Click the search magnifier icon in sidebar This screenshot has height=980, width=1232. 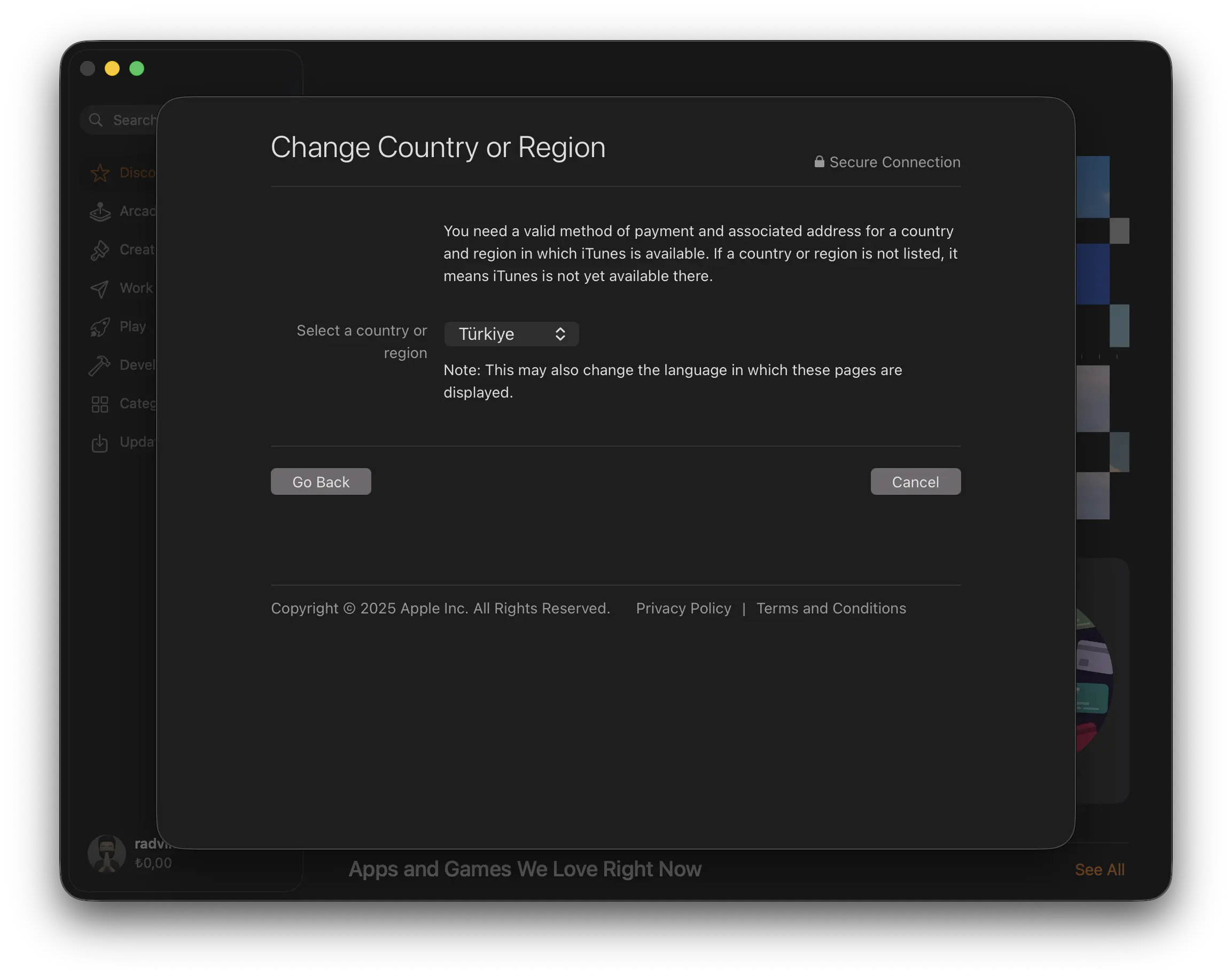(96, 120)
